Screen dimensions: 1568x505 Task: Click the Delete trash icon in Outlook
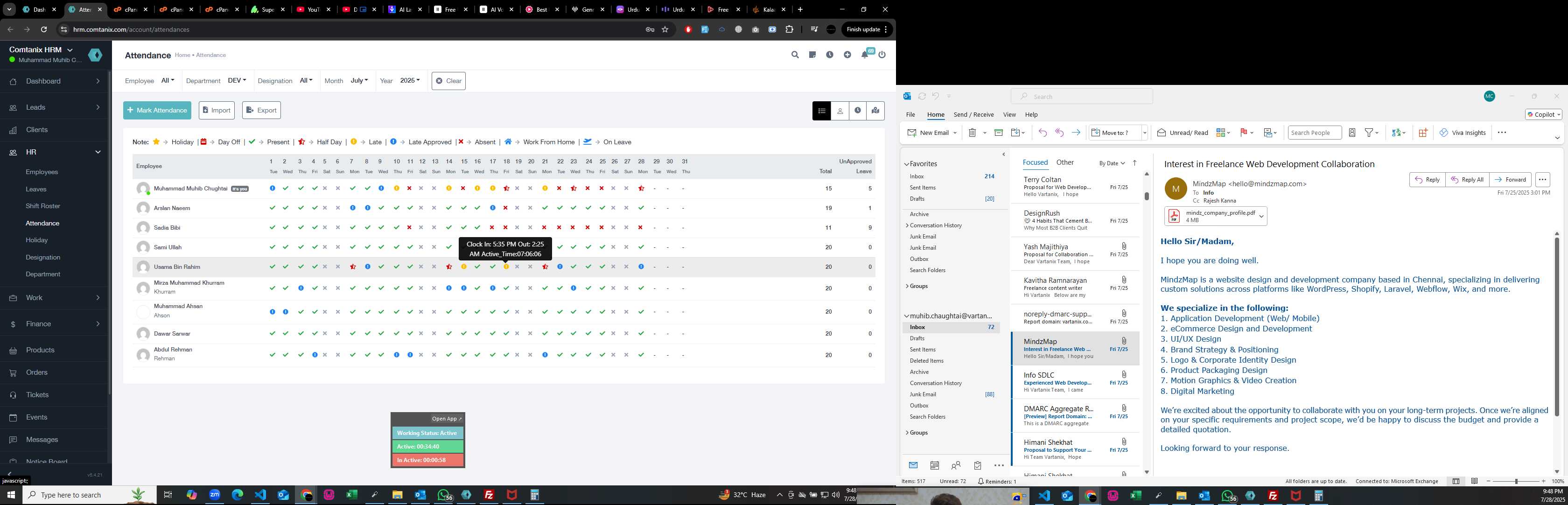coord(972,133)
